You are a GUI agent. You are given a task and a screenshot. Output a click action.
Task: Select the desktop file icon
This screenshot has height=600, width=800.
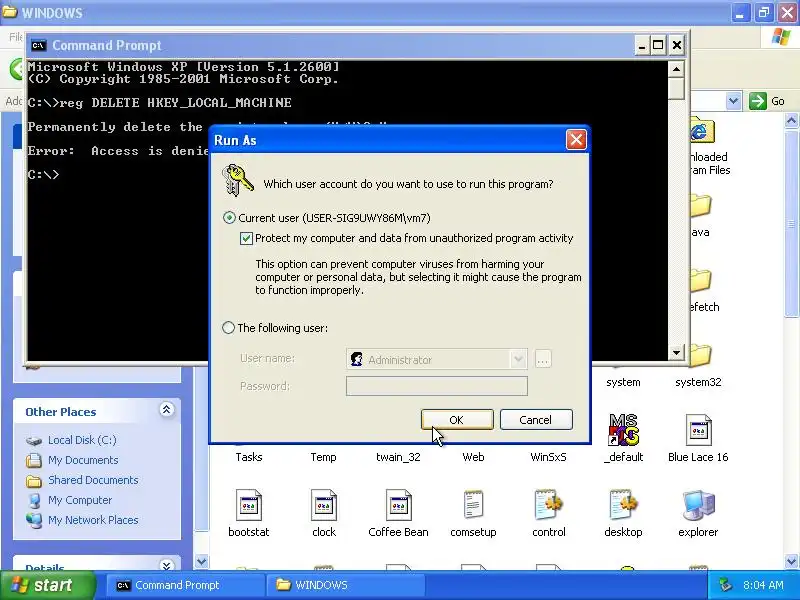tap(623, 505)
